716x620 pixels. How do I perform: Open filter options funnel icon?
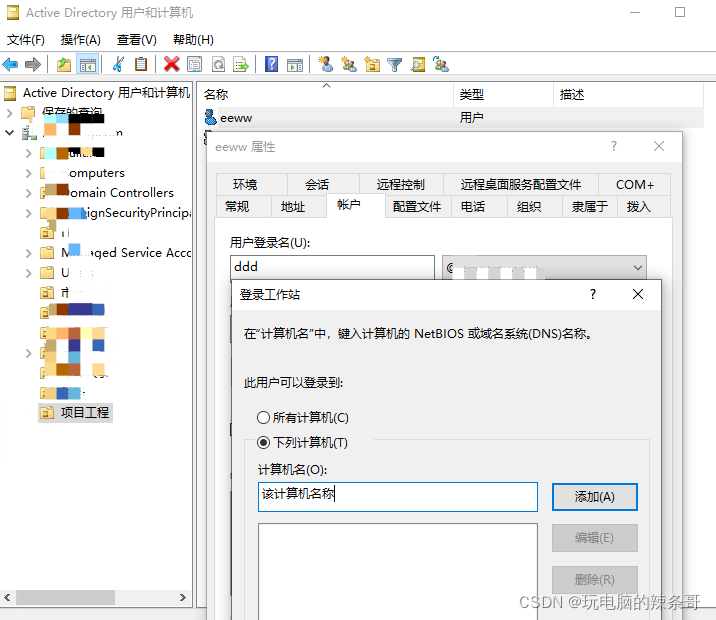[x=395, y=65]
